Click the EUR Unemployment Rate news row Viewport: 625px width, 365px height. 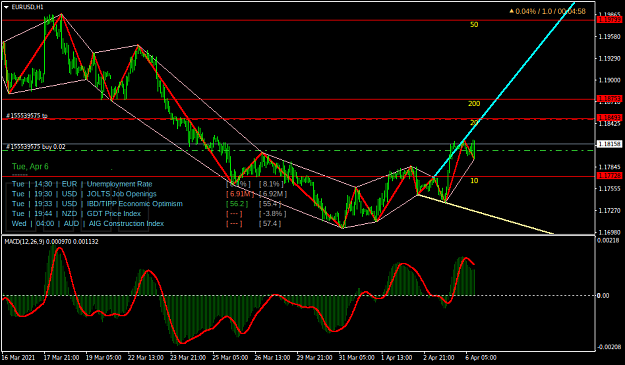click(x=147, y=184)
